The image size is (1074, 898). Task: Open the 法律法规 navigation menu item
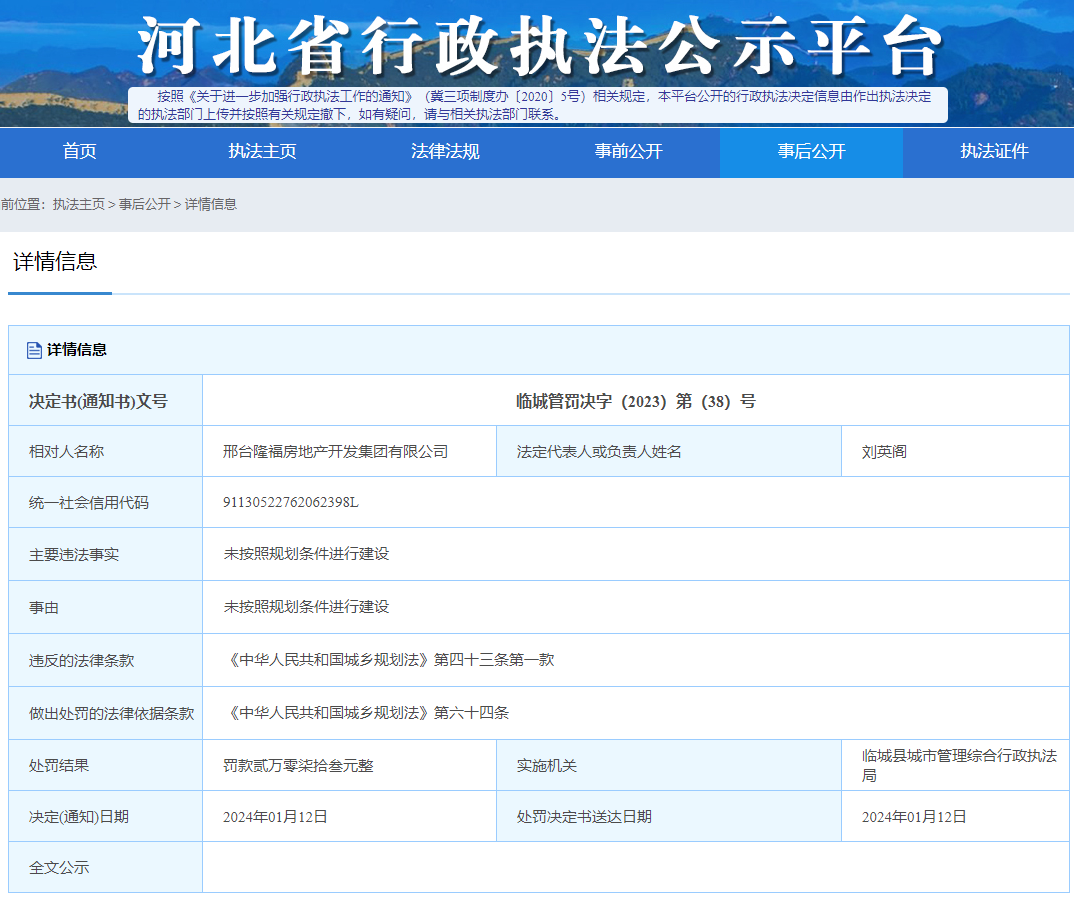(445, 152)
